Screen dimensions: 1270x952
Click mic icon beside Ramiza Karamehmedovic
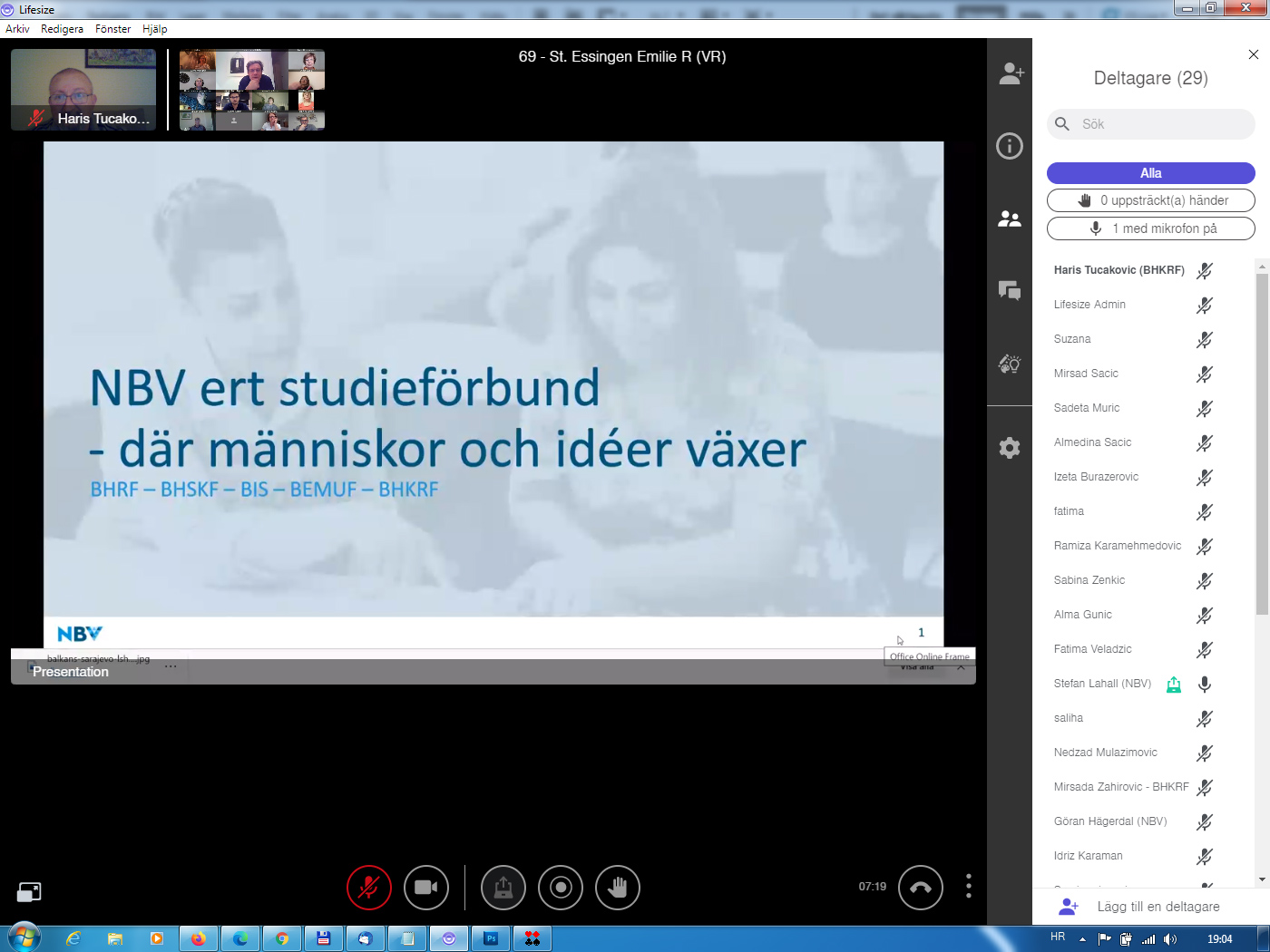click(1205, 546)
